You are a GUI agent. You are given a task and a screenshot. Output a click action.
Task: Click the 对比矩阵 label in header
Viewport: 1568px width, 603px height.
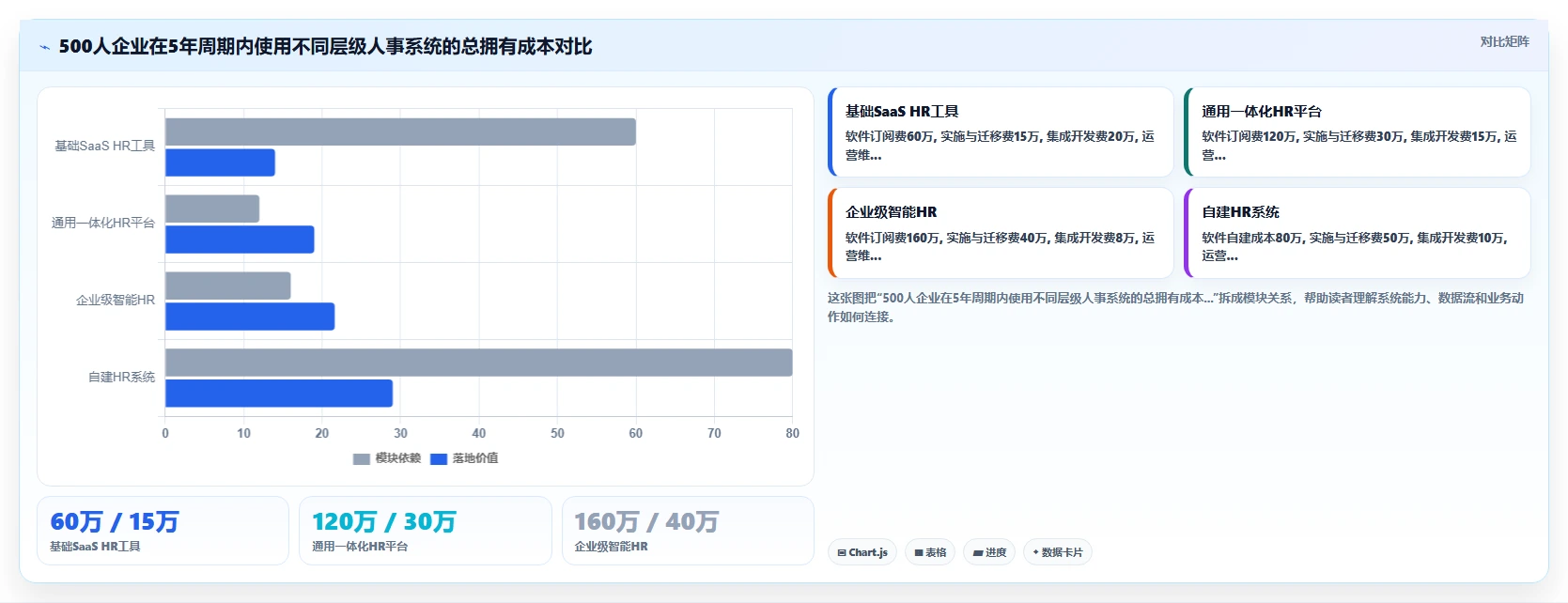pos(1504,41)
